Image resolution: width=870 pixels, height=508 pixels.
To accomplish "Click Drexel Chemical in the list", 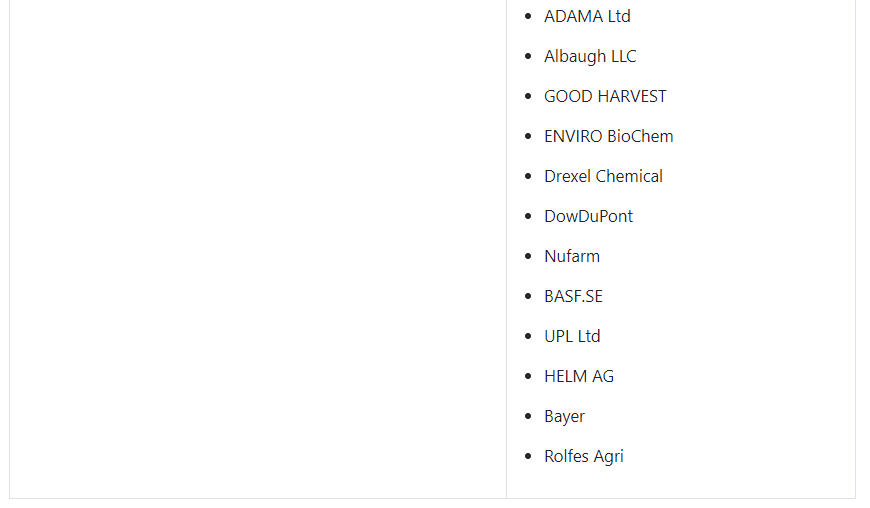I will (603, 176).
